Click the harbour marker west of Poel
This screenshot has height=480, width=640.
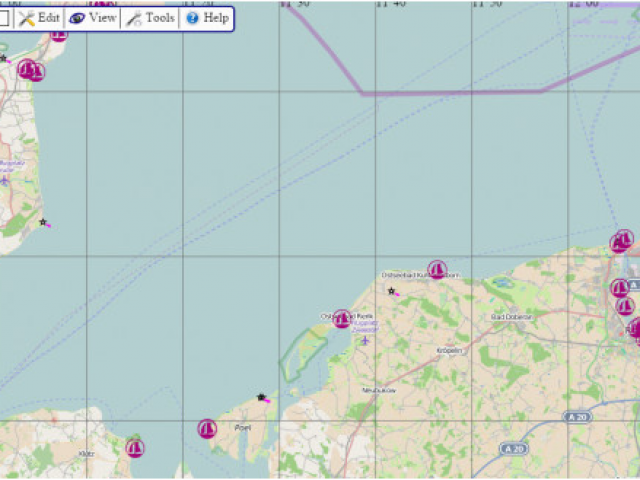tap(207, 429)
